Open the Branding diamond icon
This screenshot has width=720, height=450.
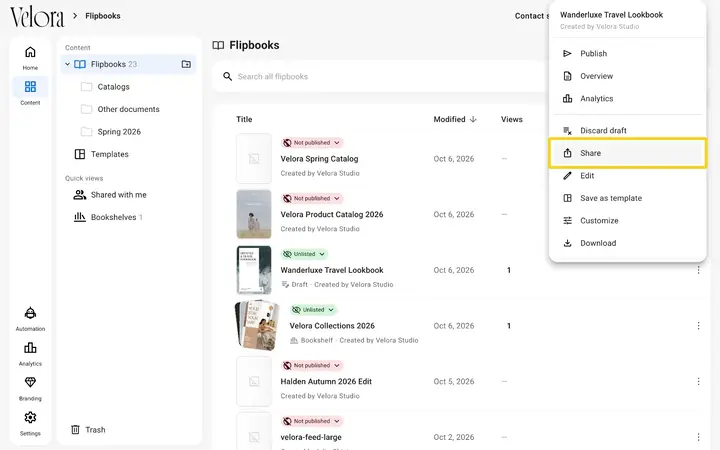[x=30, y=382]
